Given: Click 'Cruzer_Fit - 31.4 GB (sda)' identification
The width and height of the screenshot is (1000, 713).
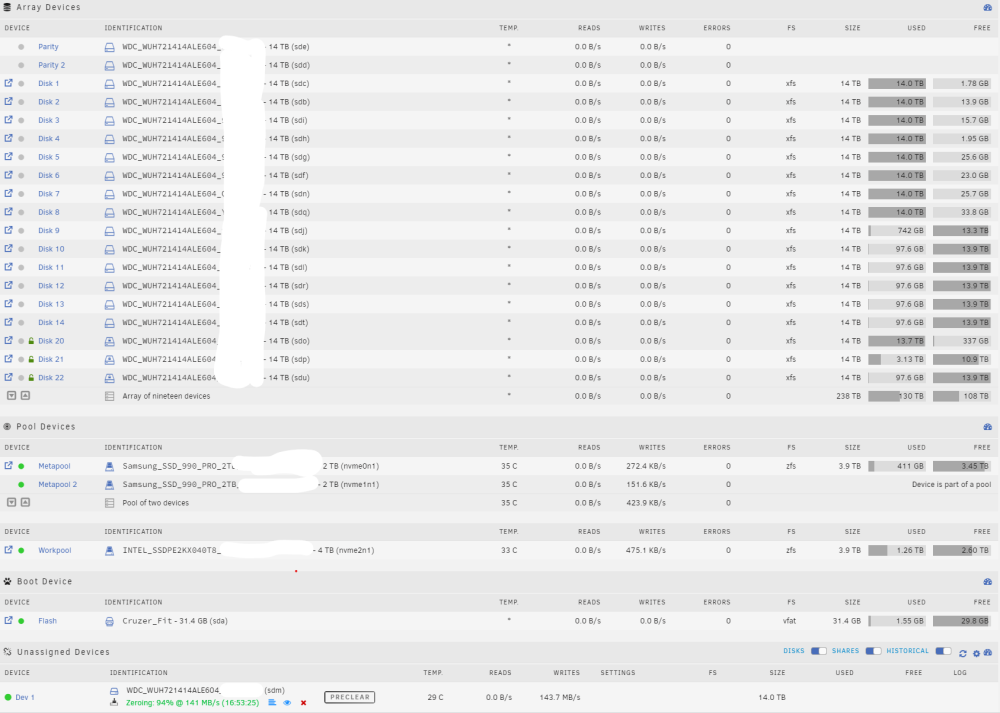Looking at the screenshot, I should (175, 621).
